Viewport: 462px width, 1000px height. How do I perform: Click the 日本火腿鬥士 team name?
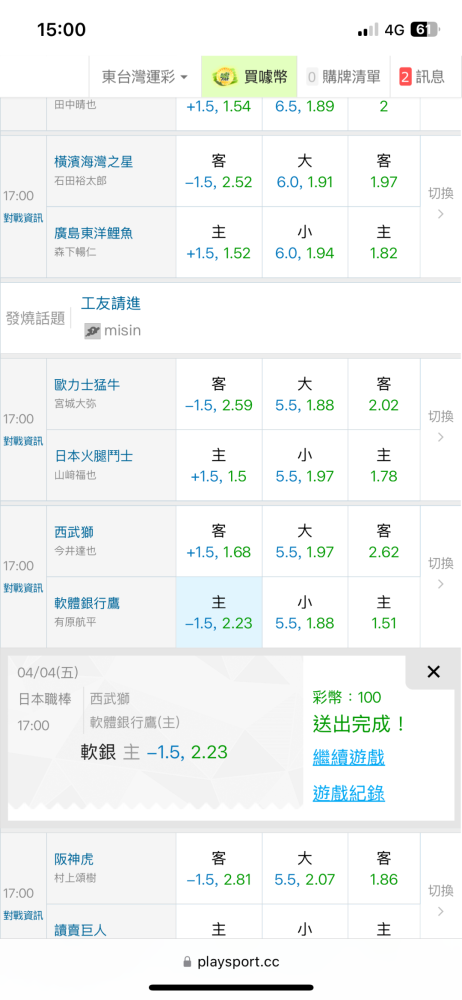(94, 457)
